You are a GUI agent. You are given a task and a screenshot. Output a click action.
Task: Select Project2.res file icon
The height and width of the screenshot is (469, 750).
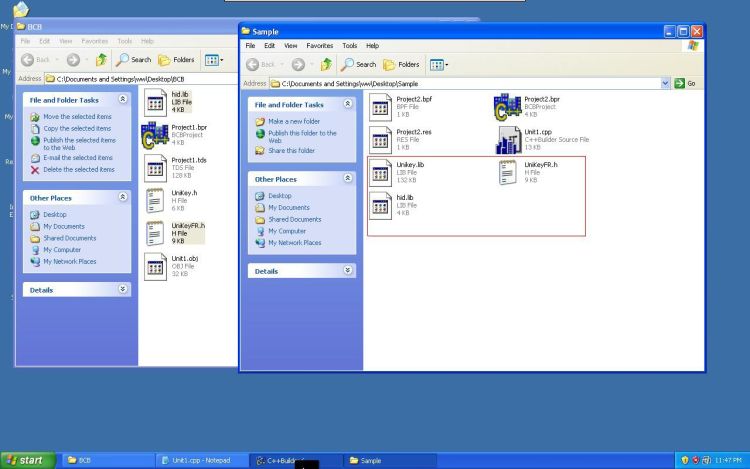click(x=380, y=140)
